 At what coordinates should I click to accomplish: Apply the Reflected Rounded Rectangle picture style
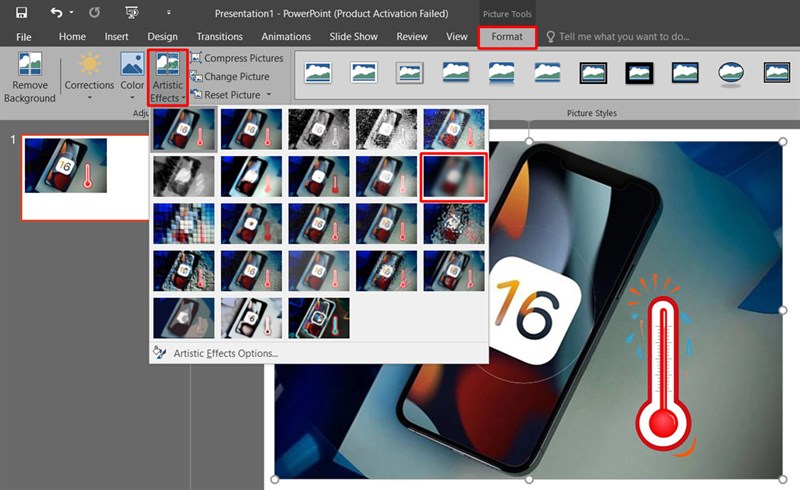tap(502, 72)
